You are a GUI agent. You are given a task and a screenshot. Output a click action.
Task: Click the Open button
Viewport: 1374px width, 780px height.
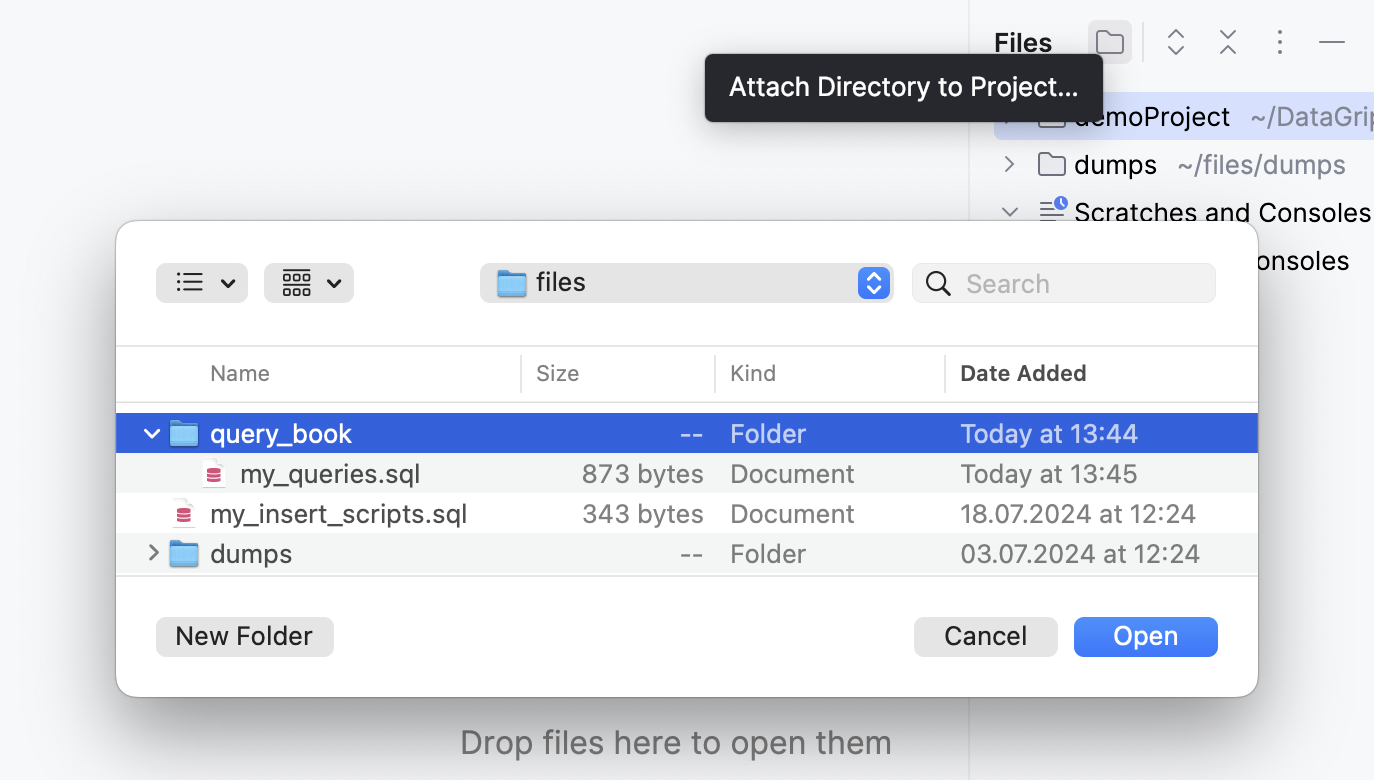click(1145, 636)
